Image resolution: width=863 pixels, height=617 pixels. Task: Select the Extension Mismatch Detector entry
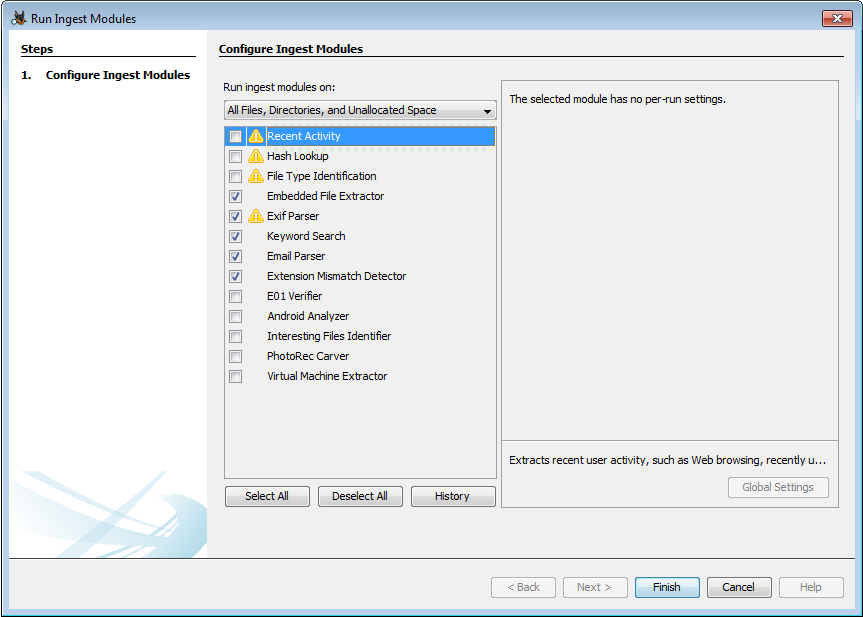[336, 276]
